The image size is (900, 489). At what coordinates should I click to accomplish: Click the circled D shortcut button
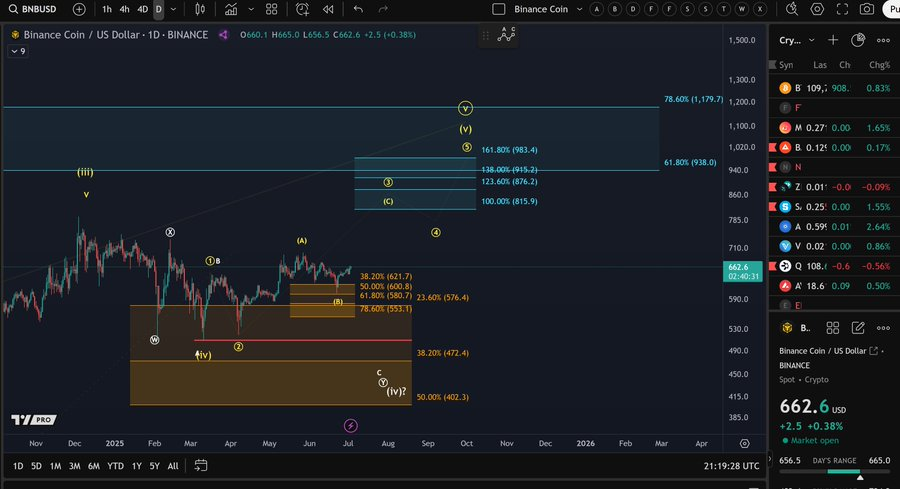click(x=633, y=9)
